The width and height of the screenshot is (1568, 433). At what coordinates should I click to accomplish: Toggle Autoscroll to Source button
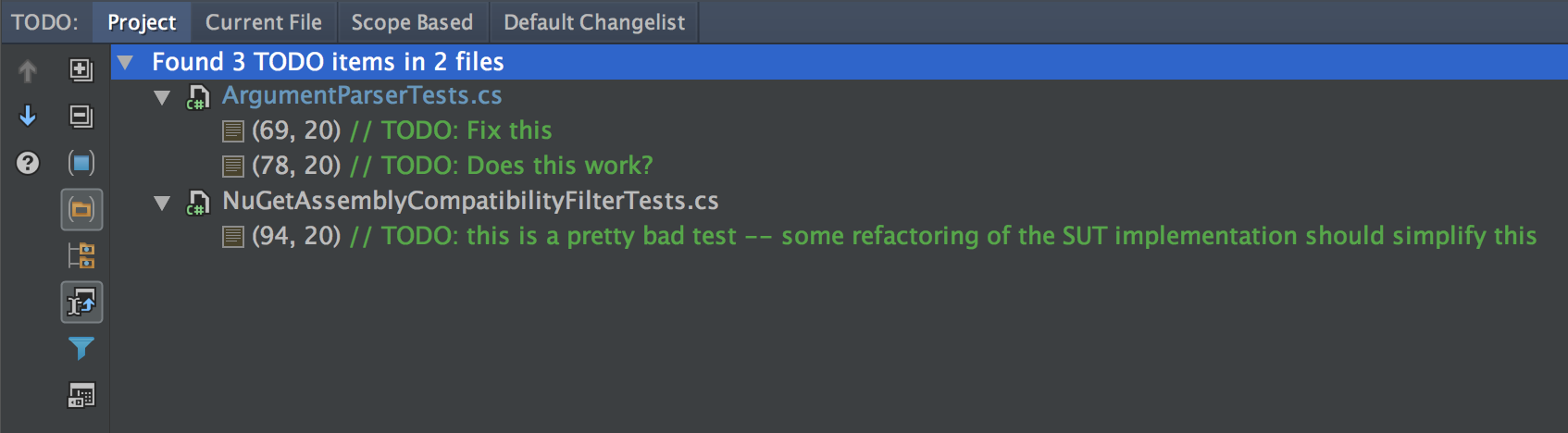click(81, 303)
